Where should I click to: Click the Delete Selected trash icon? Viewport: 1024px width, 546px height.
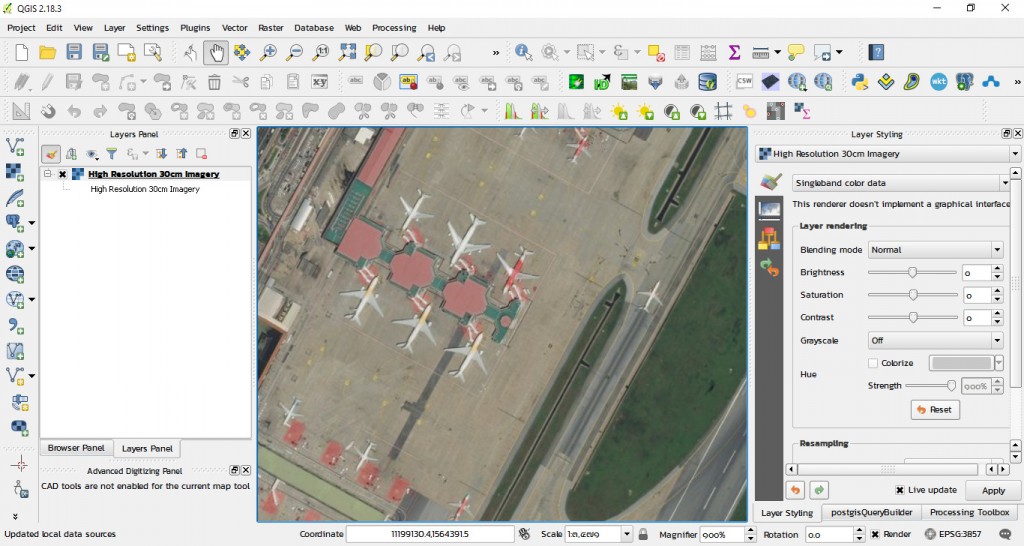point(214,82)
